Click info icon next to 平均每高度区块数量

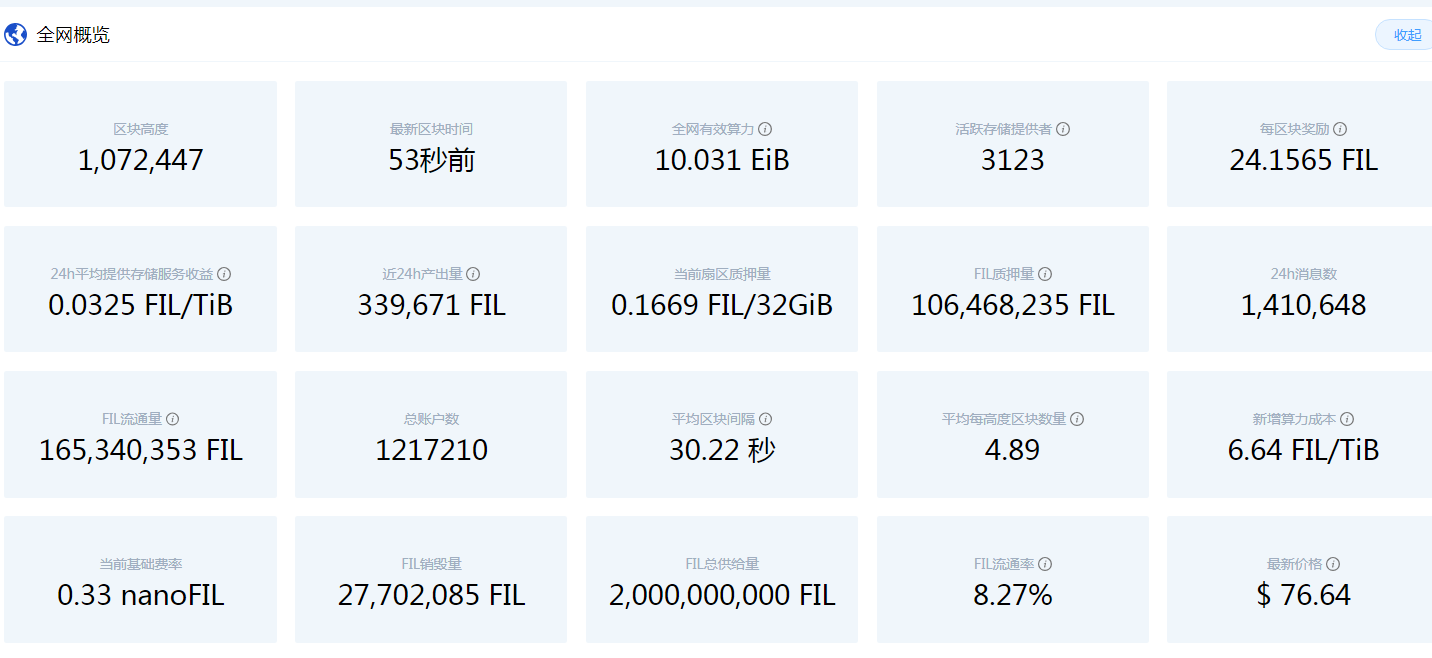(x=1077, y=419)
